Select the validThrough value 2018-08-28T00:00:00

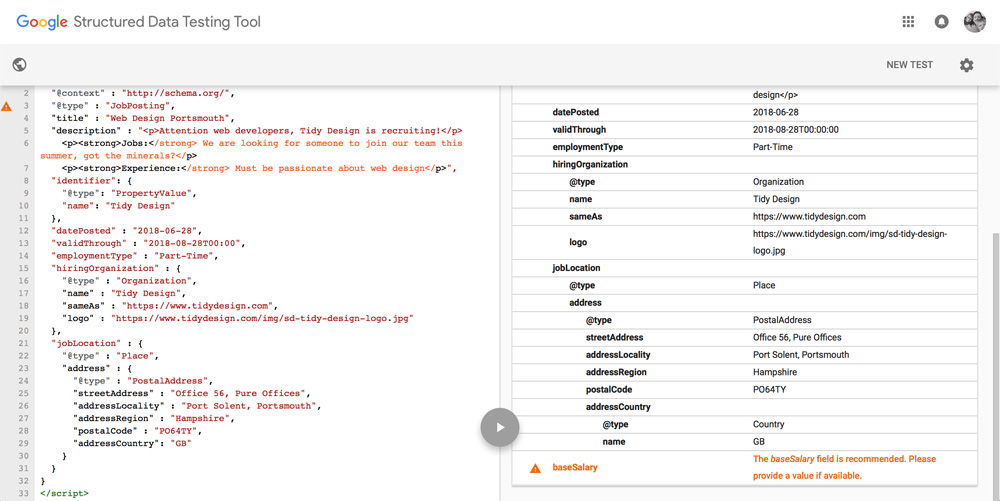pyautogui.click(x=795, y=129)
